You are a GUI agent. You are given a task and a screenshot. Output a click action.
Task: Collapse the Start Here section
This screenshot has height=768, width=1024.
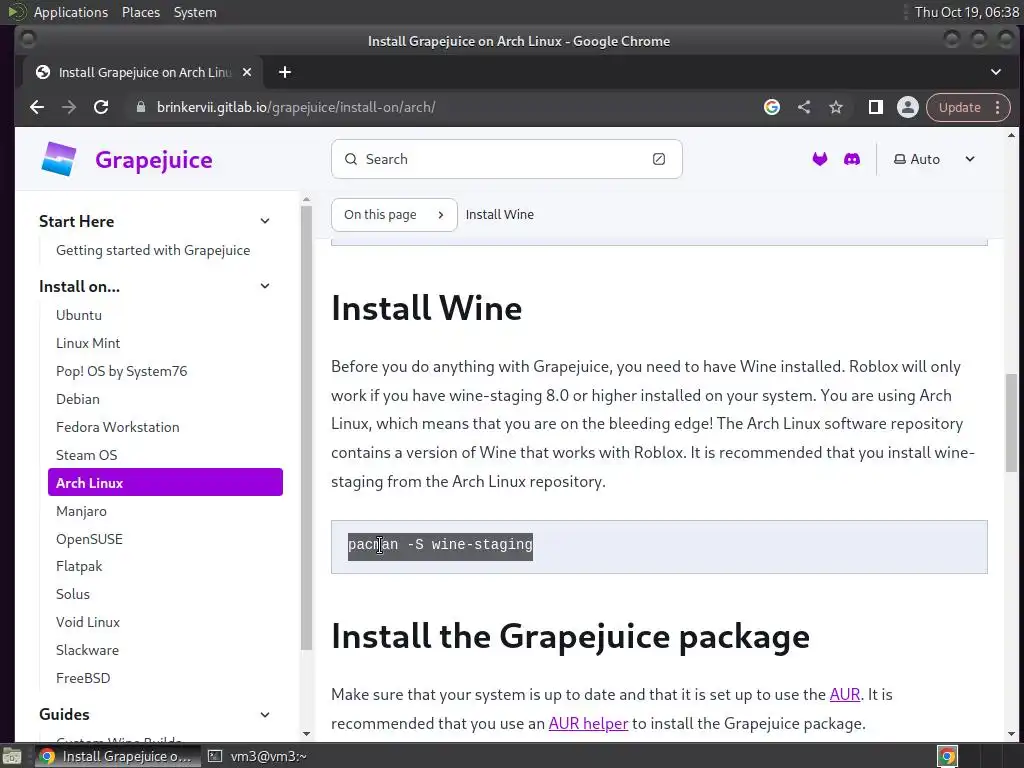(264, 221)
